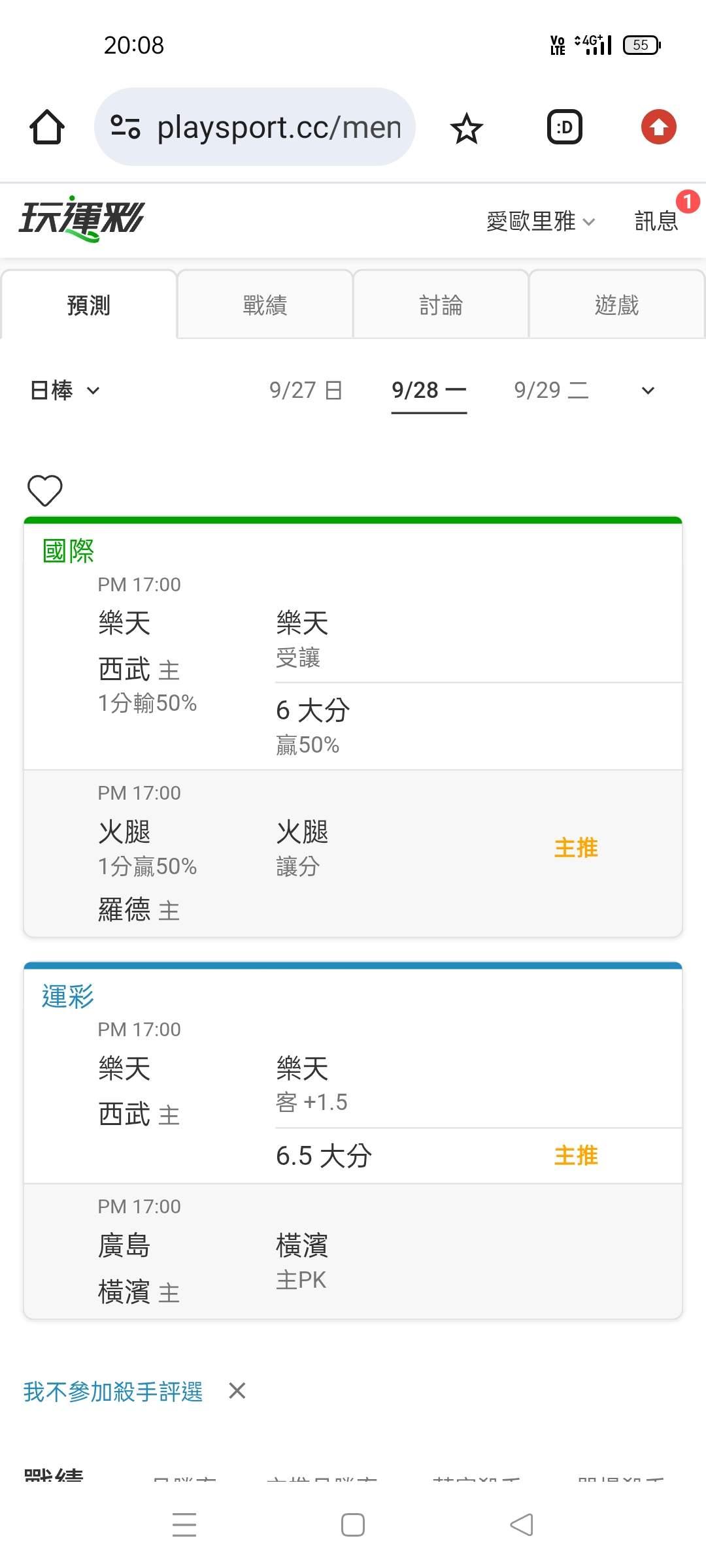Focus the playsport.cc address bar
Image resolution: width=706 pixels, height=1568 pixels.
pos(255,127)
